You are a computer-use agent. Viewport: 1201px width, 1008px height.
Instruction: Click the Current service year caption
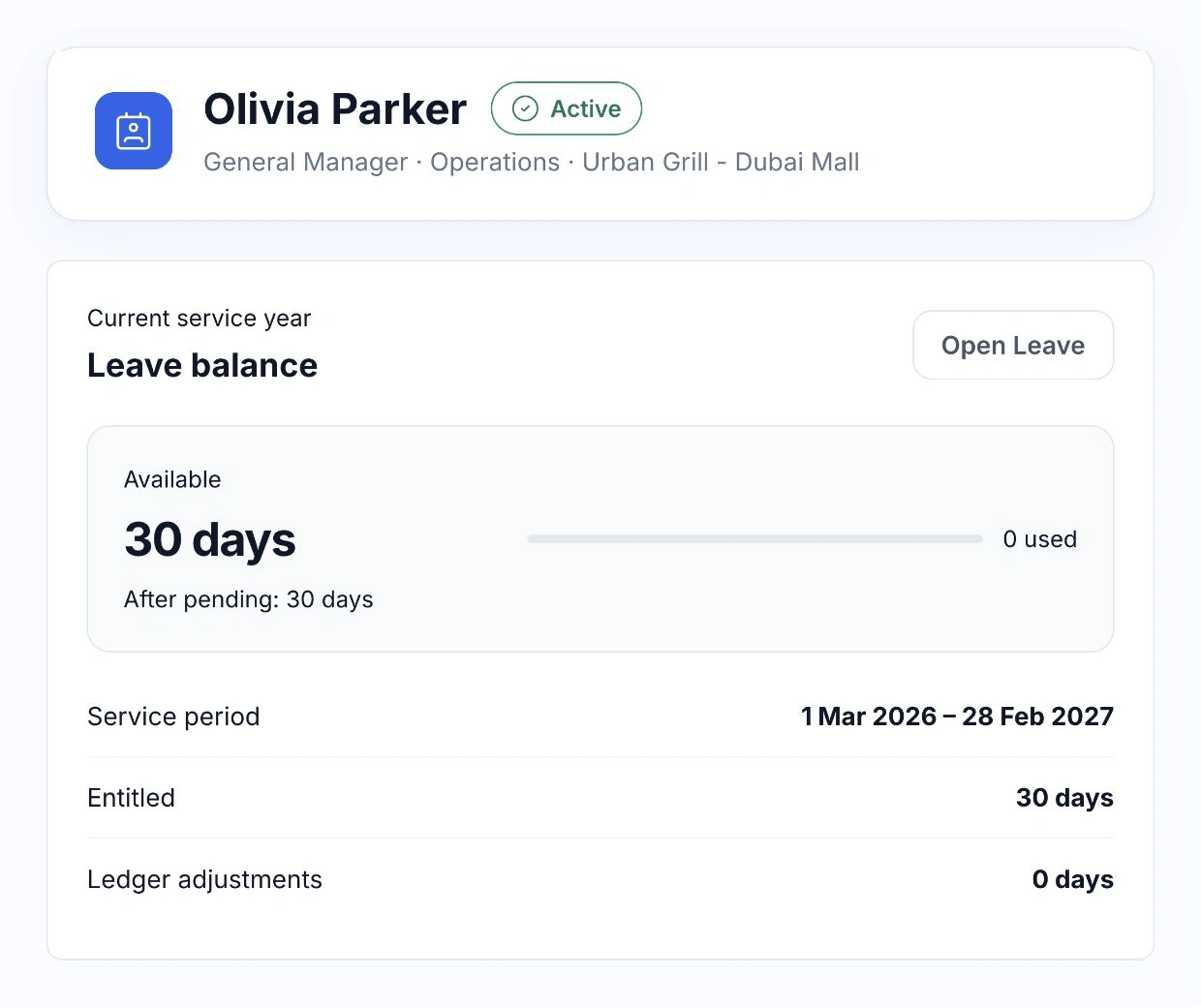coord(200,319)
